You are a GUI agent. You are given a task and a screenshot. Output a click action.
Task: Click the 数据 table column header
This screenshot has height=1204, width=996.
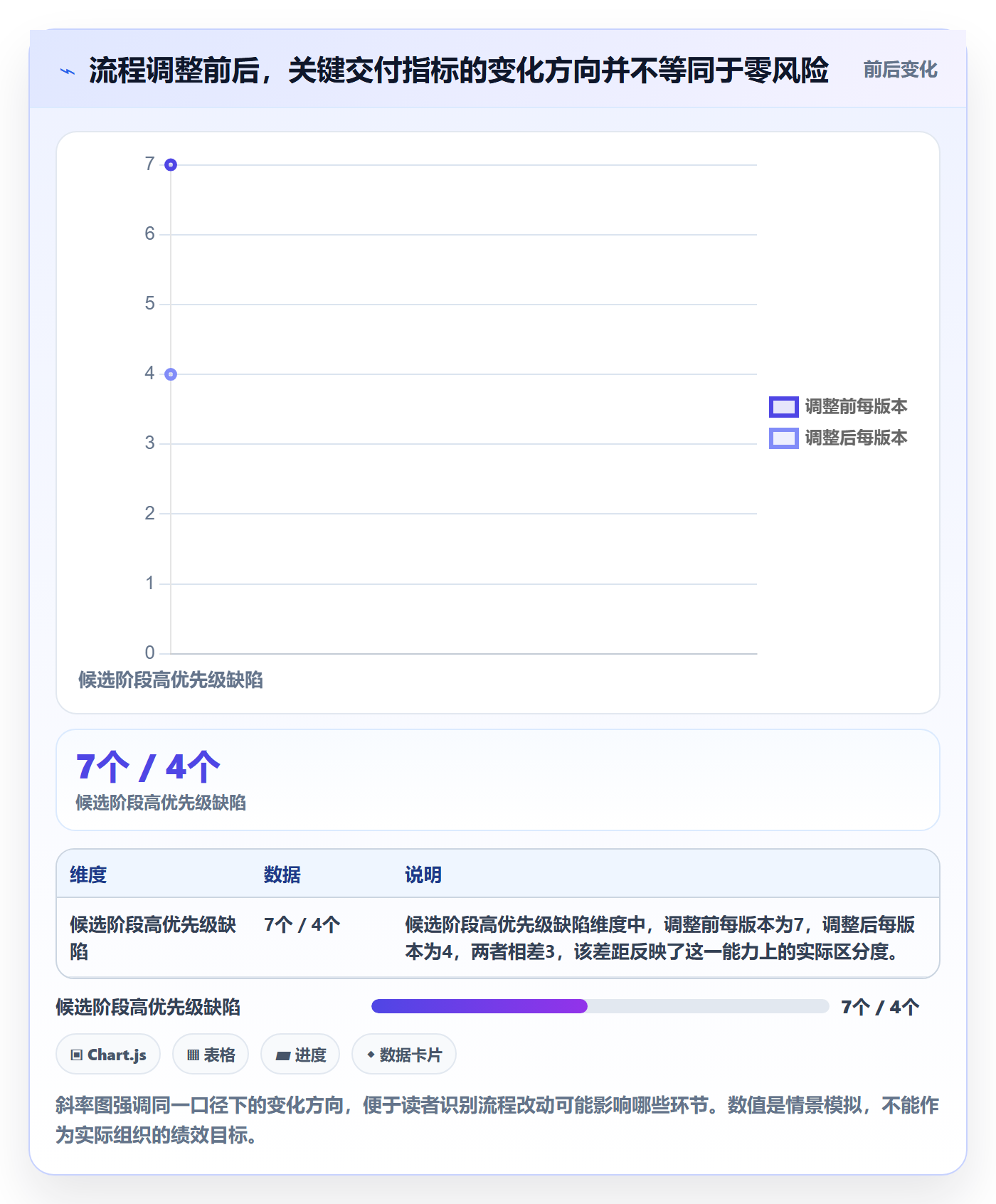282,875
